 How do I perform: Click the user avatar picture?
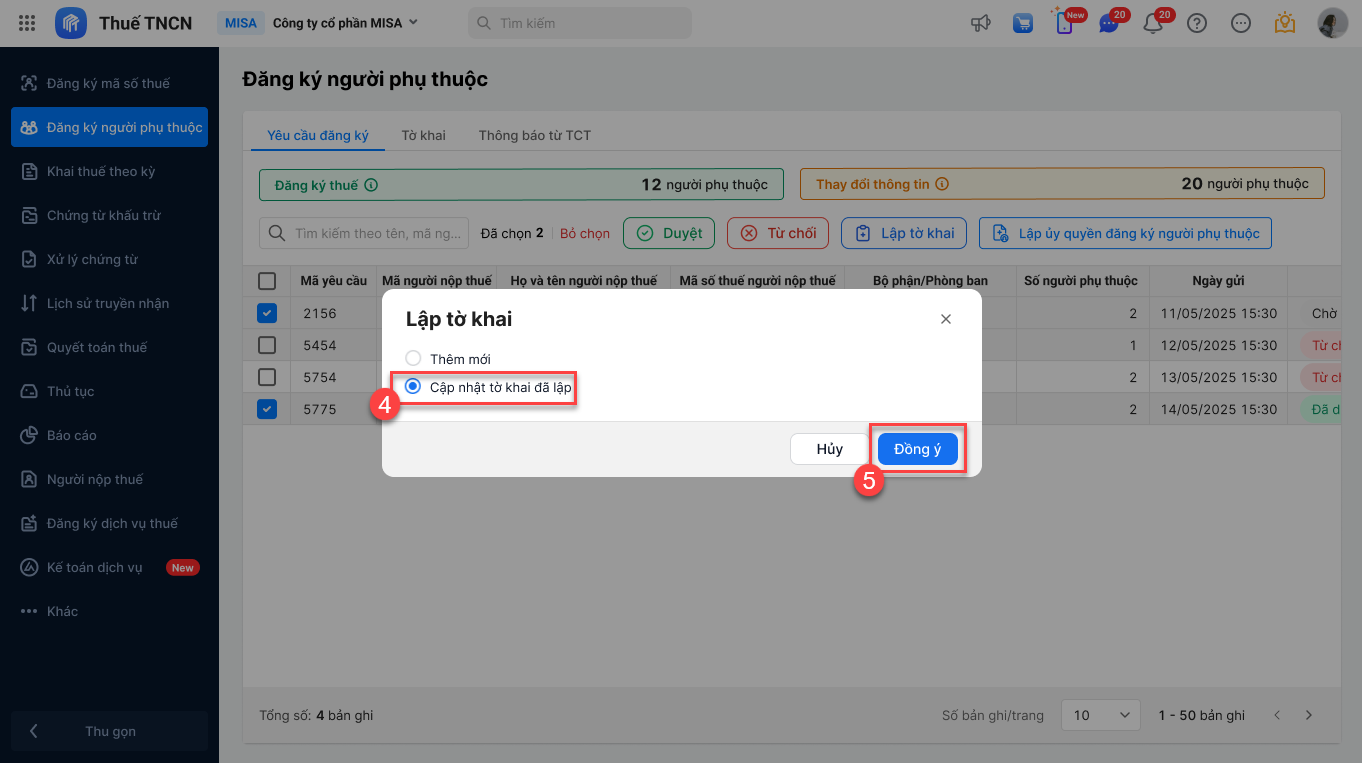[1332, 23]
